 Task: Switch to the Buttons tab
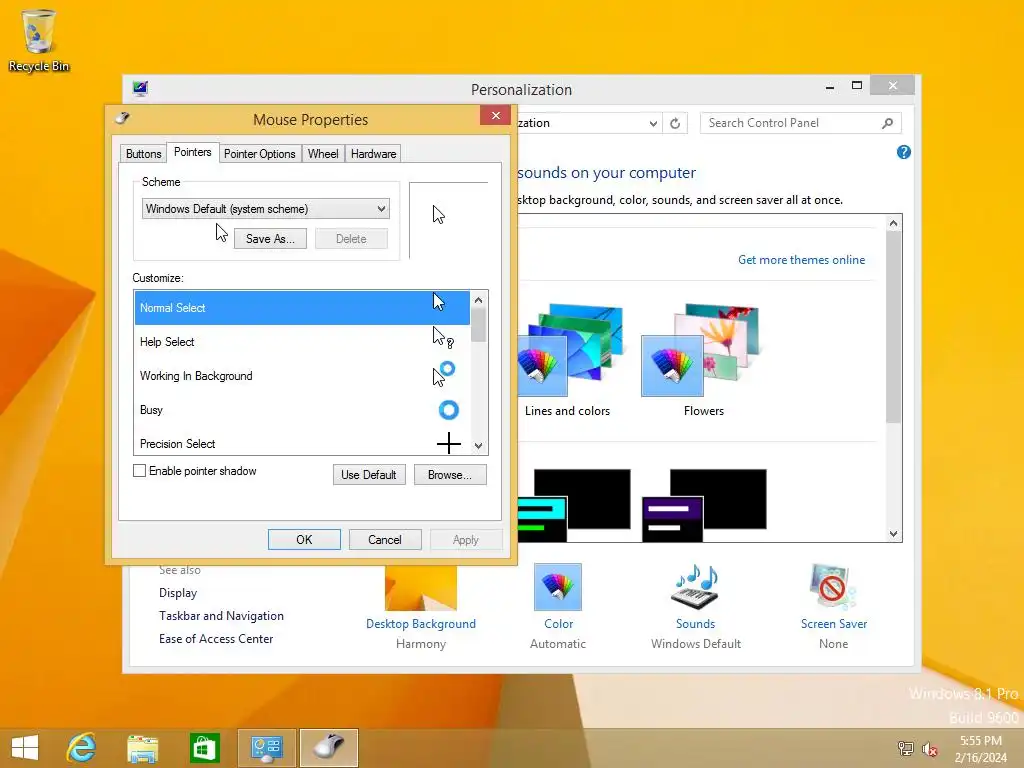click(143, 153)
